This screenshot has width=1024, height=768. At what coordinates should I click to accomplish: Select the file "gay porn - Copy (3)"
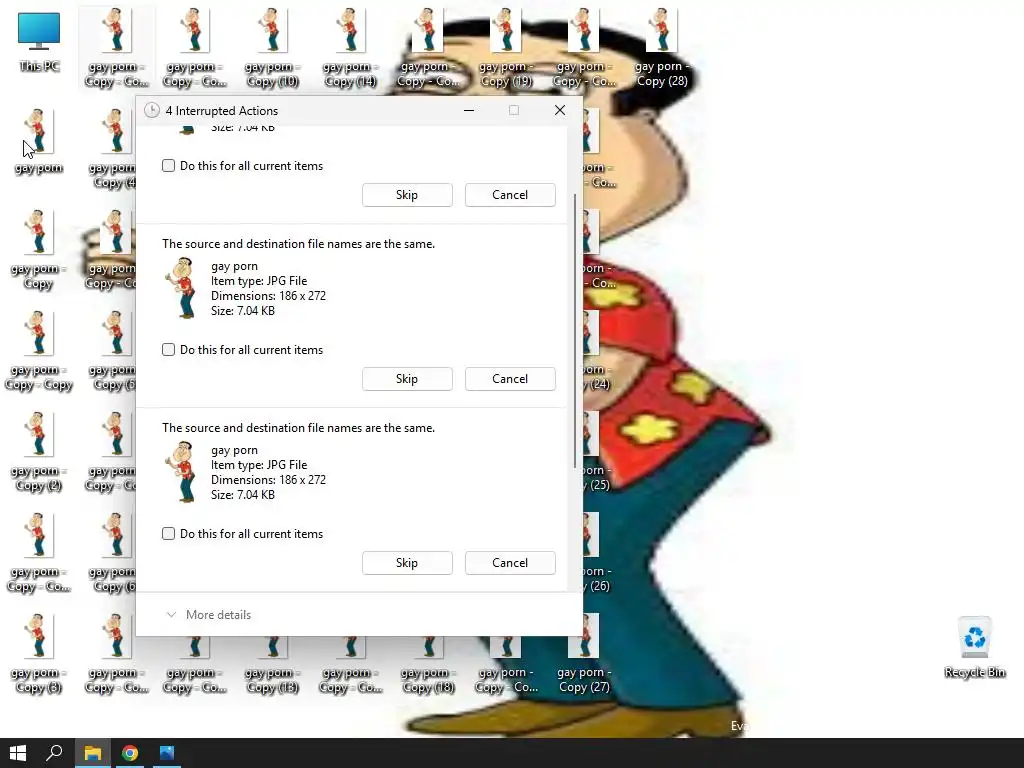point(38,654)
